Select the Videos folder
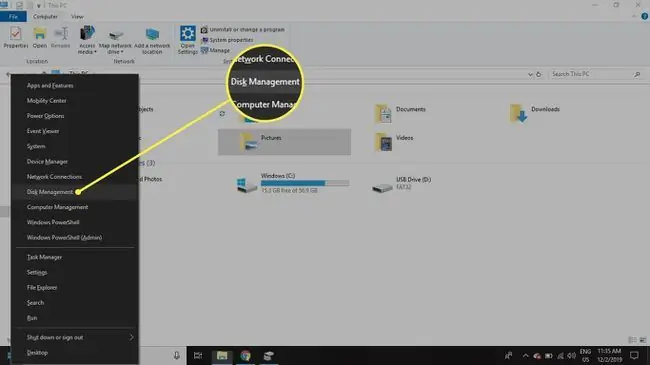The width and height of the screenshot is (650, 365). pos(394,142)
